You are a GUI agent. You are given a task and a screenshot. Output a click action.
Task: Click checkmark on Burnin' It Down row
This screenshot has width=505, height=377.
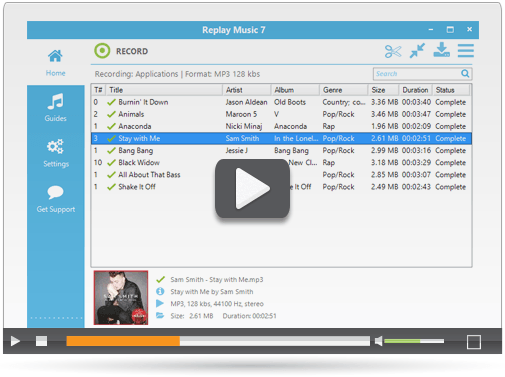tap(111, 102)
